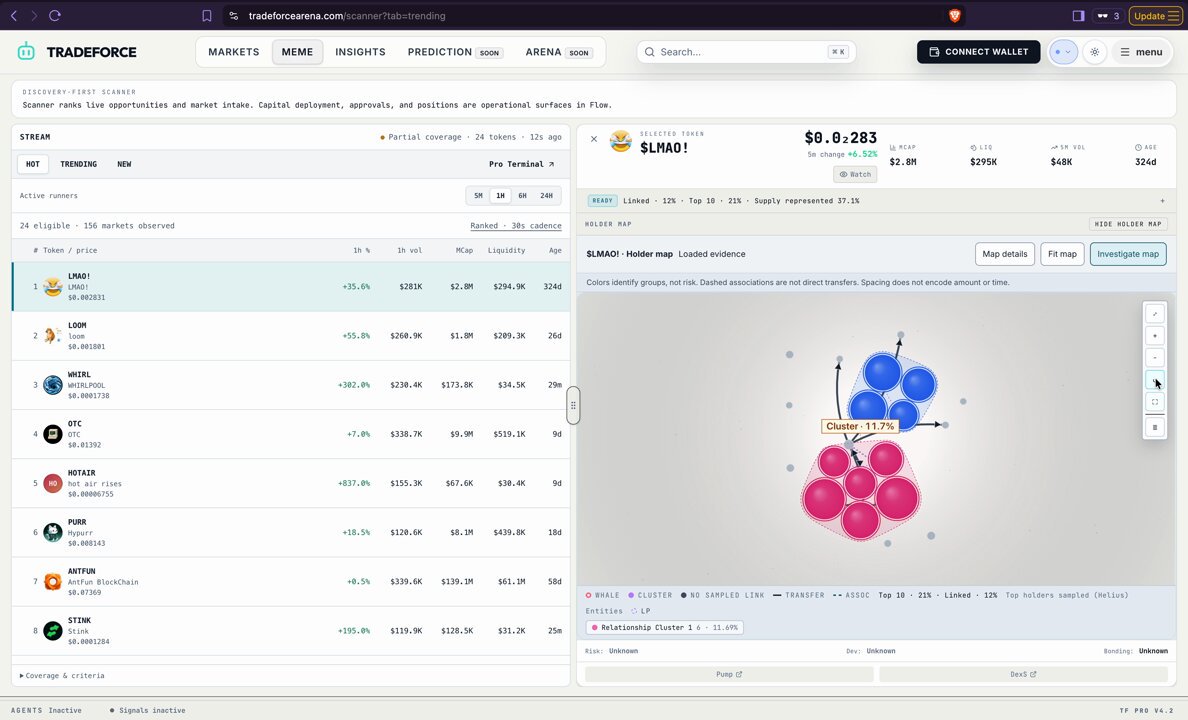Open Pro Terminal link
1188x720 pixels.
coord(521,164)
